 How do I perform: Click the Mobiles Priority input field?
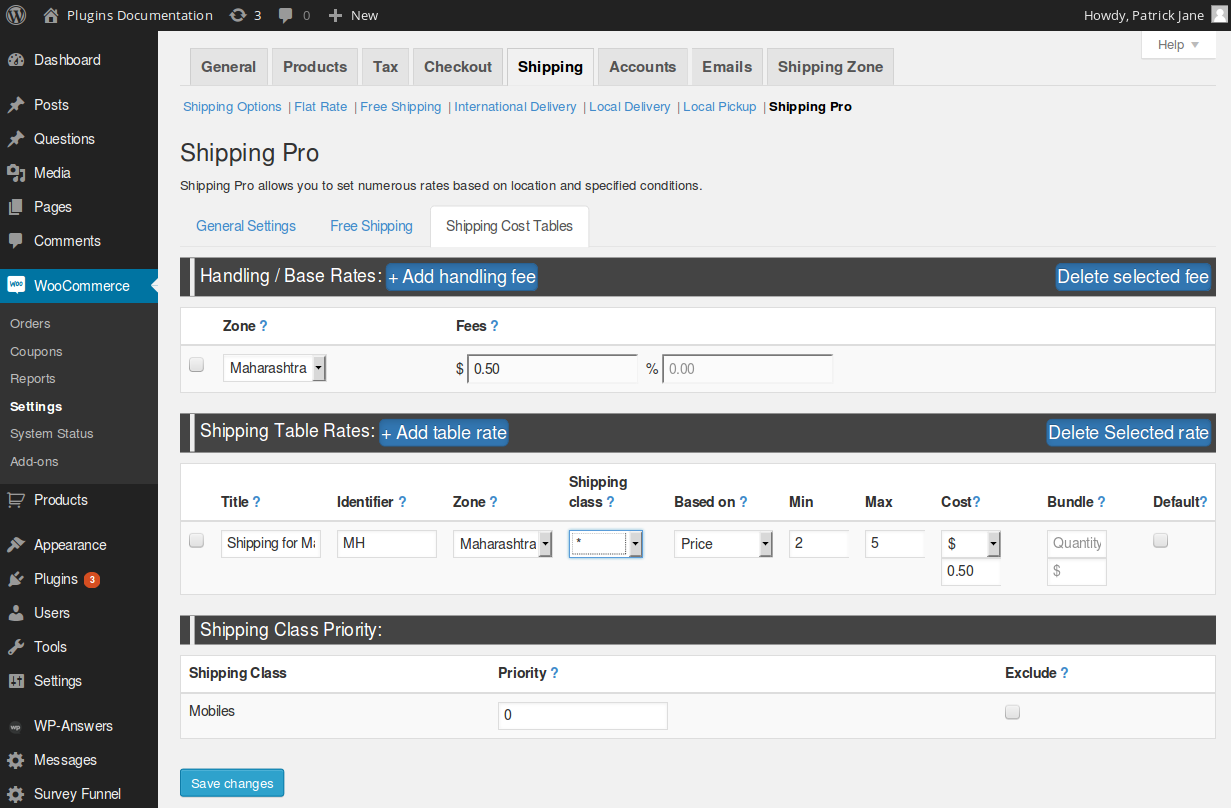click(x=583, y=716)
